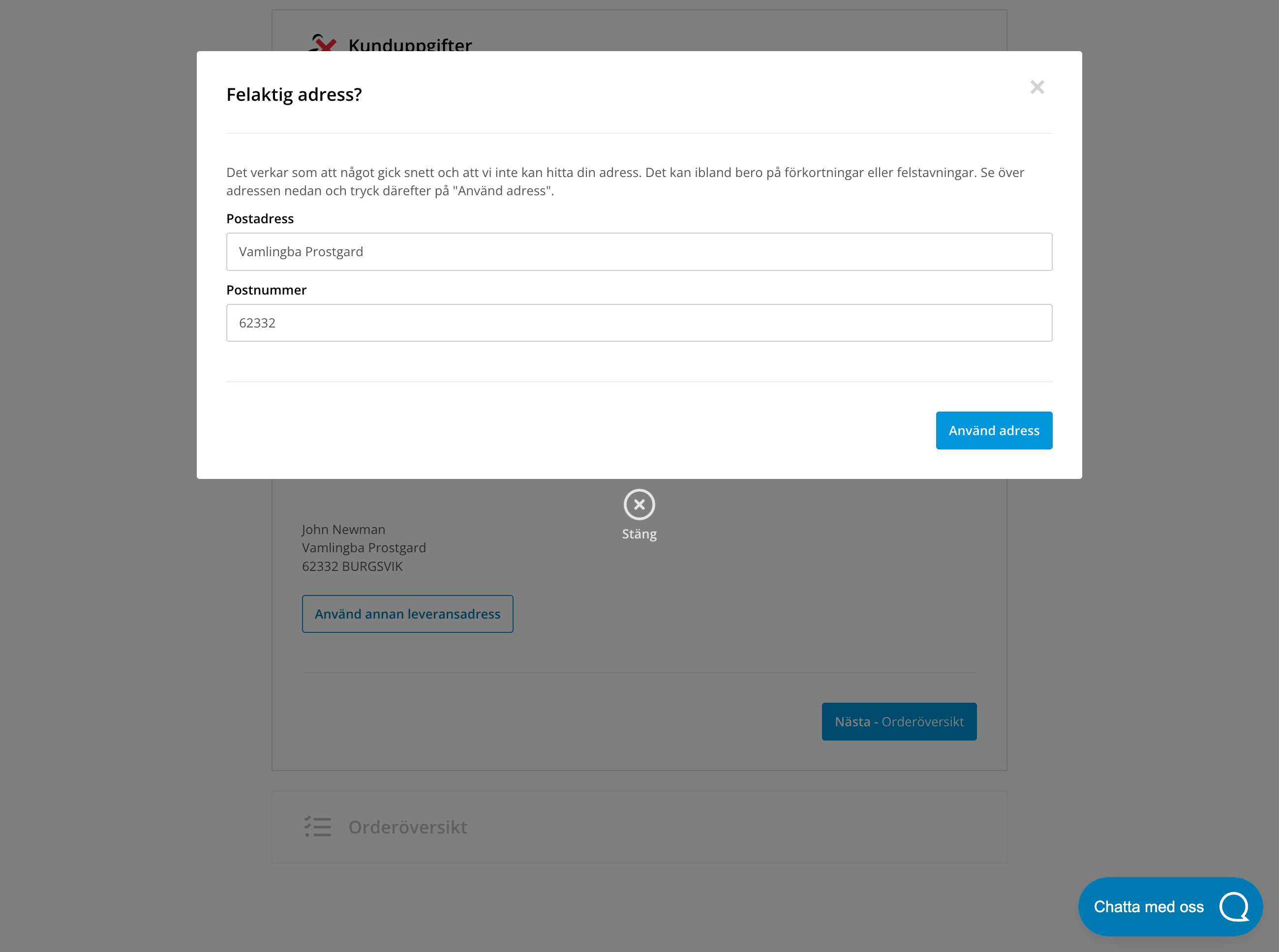Go to Nästa - Orderöversikt
1279x952 pixels.
coord(899,721)
